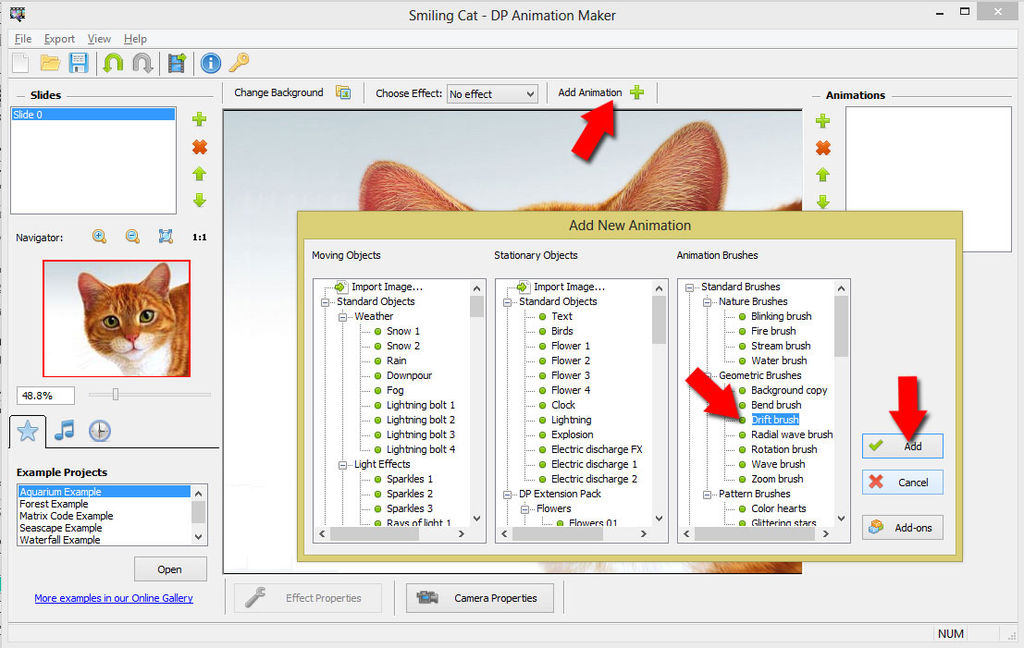Move slide up with green arrow
Image resolution: width=1024 pixels, height=648 pixels.
(x=199, y=174)
